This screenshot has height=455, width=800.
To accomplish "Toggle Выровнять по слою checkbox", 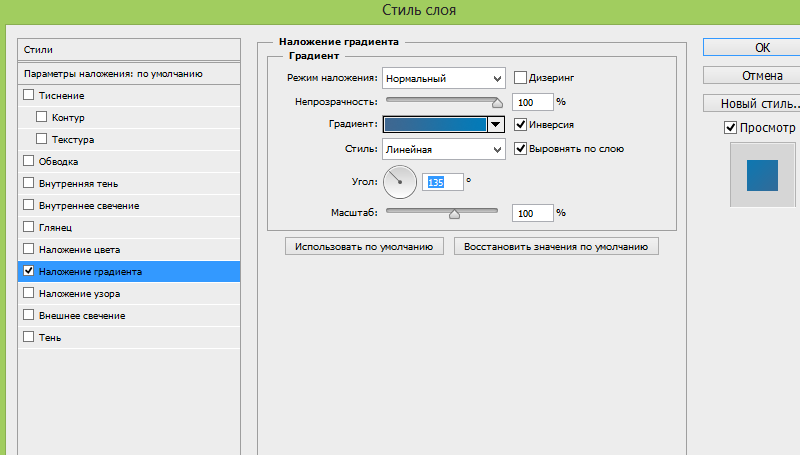I will 521,149.
